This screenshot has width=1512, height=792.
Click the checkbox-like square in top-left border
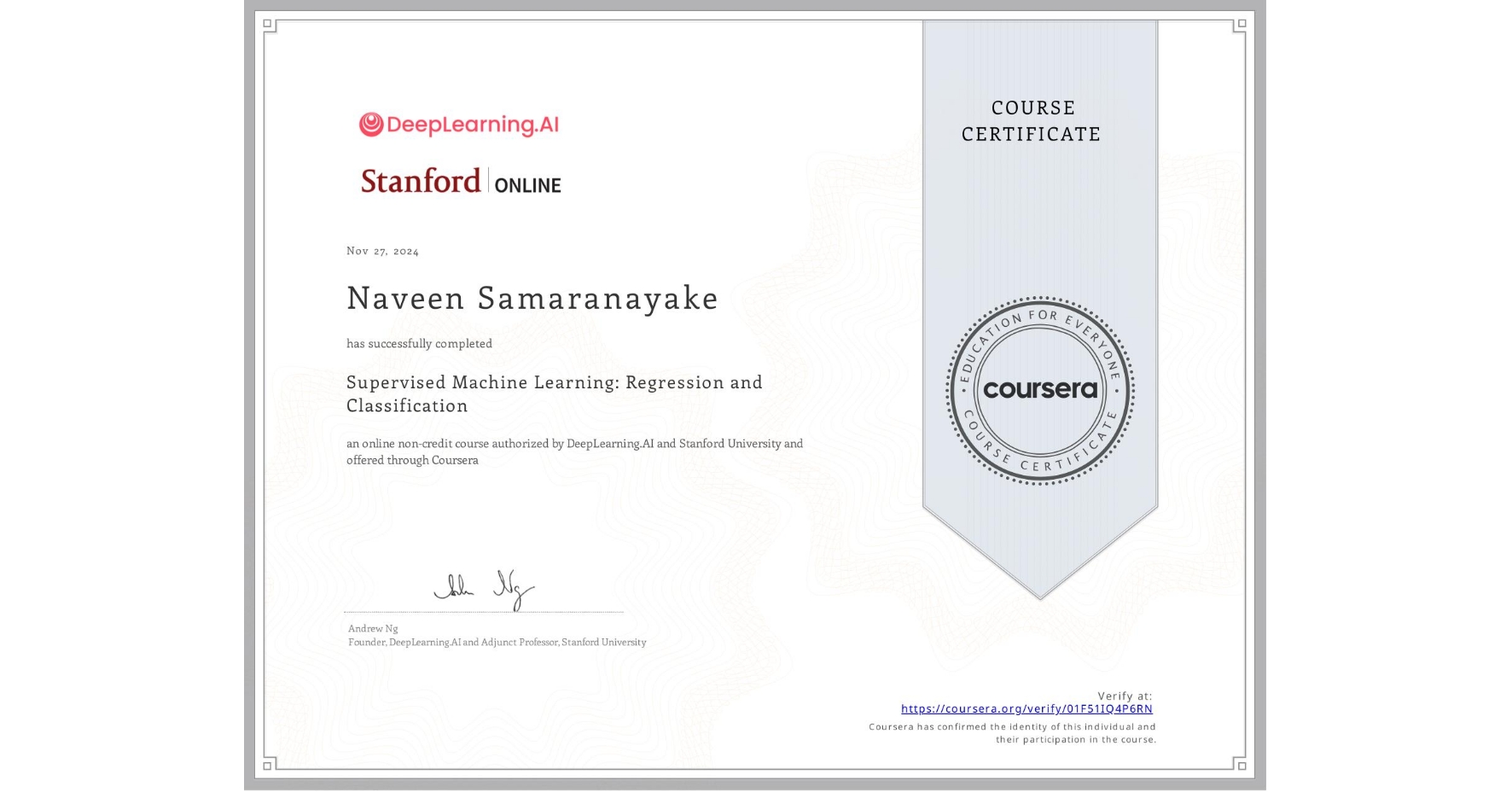tap(267, 23)
